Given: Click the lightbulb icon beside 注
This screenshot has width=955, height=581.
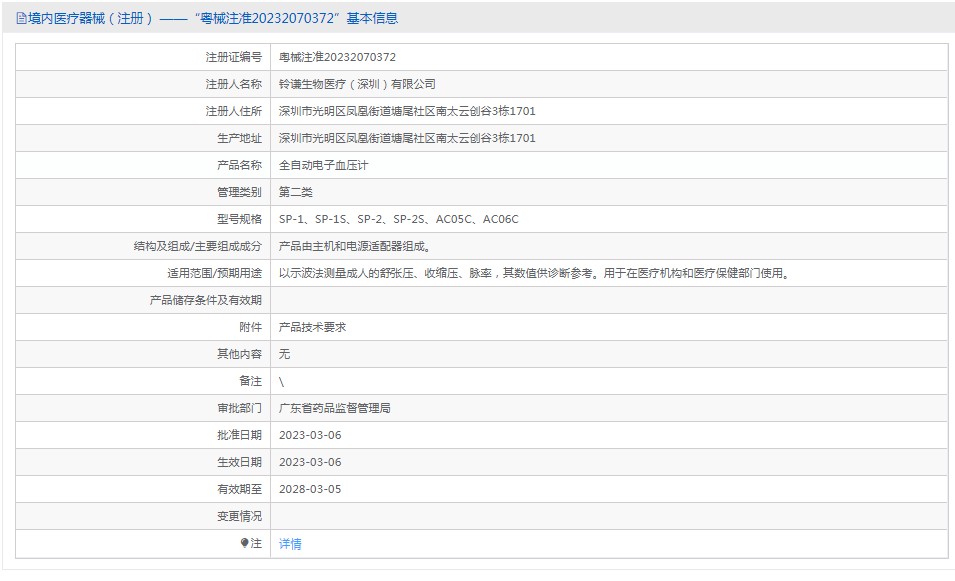Looking at the screenshot, I should [x=244, y=543].
